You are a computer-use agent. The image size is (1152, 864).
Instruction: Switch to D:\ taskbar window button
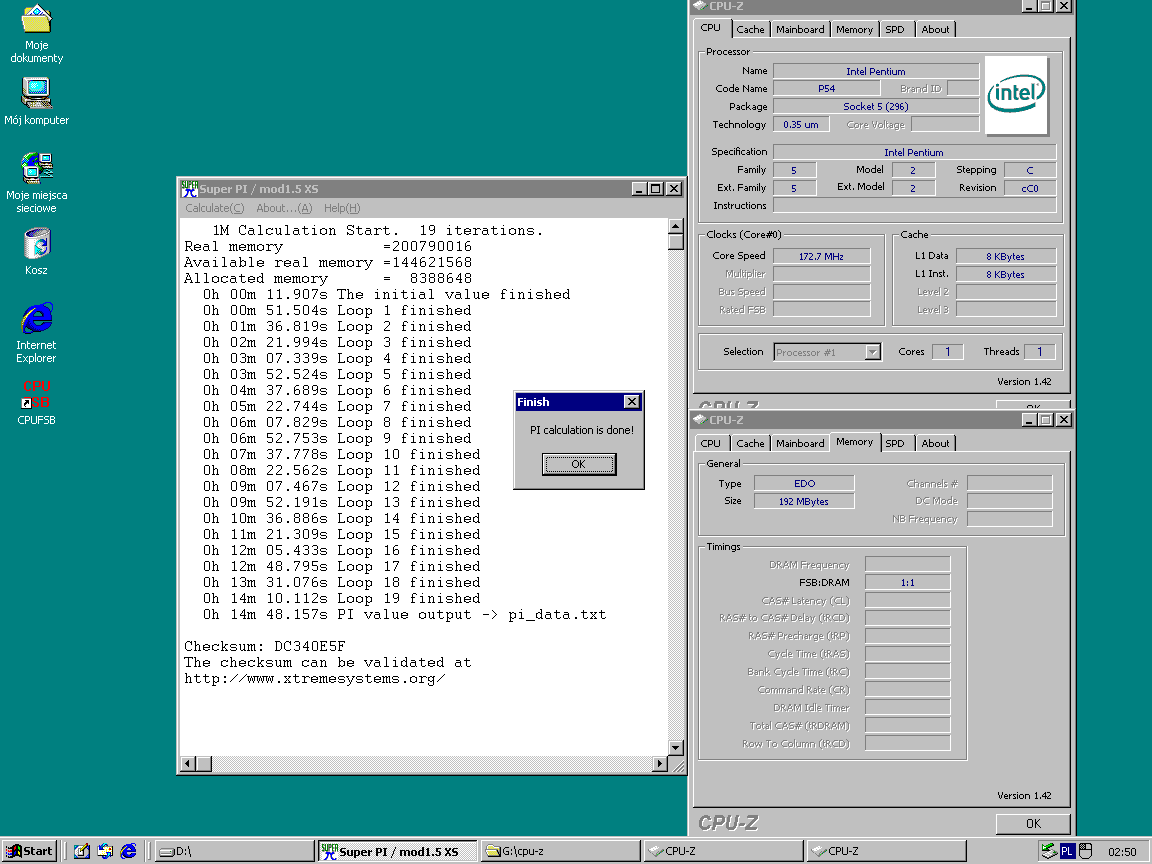tap(234, 851)
